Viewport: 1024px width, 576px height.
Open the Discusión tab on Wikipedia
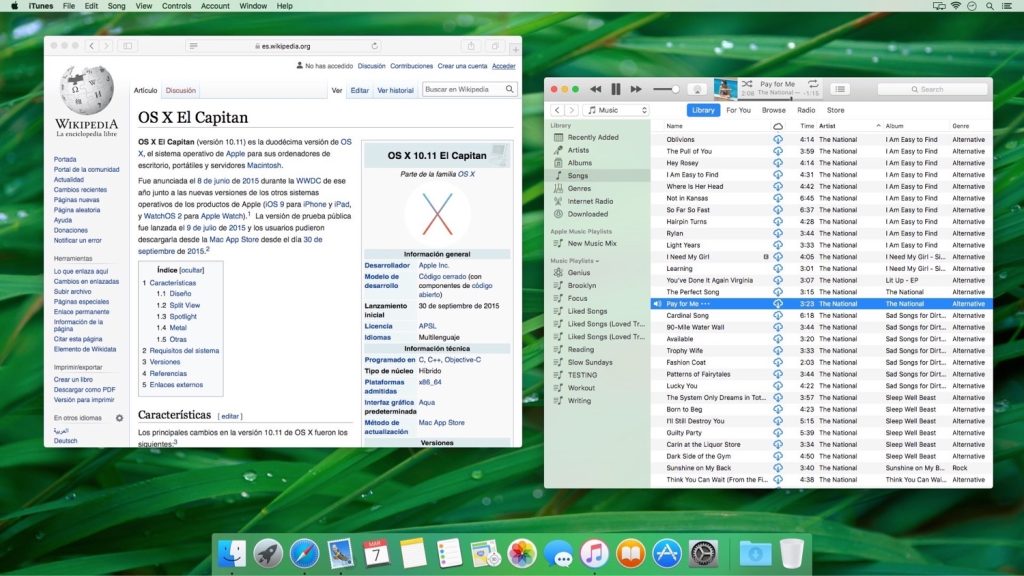point(180,91)
